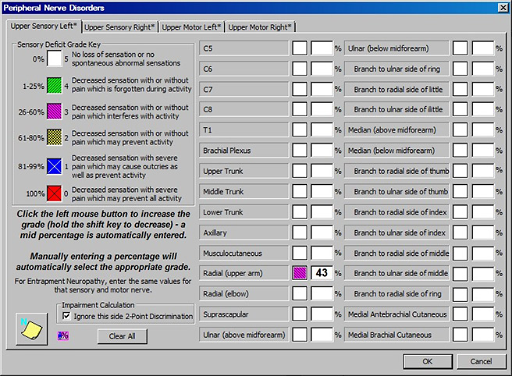Click the Branch to radial side of middle label

click(397, 253)
